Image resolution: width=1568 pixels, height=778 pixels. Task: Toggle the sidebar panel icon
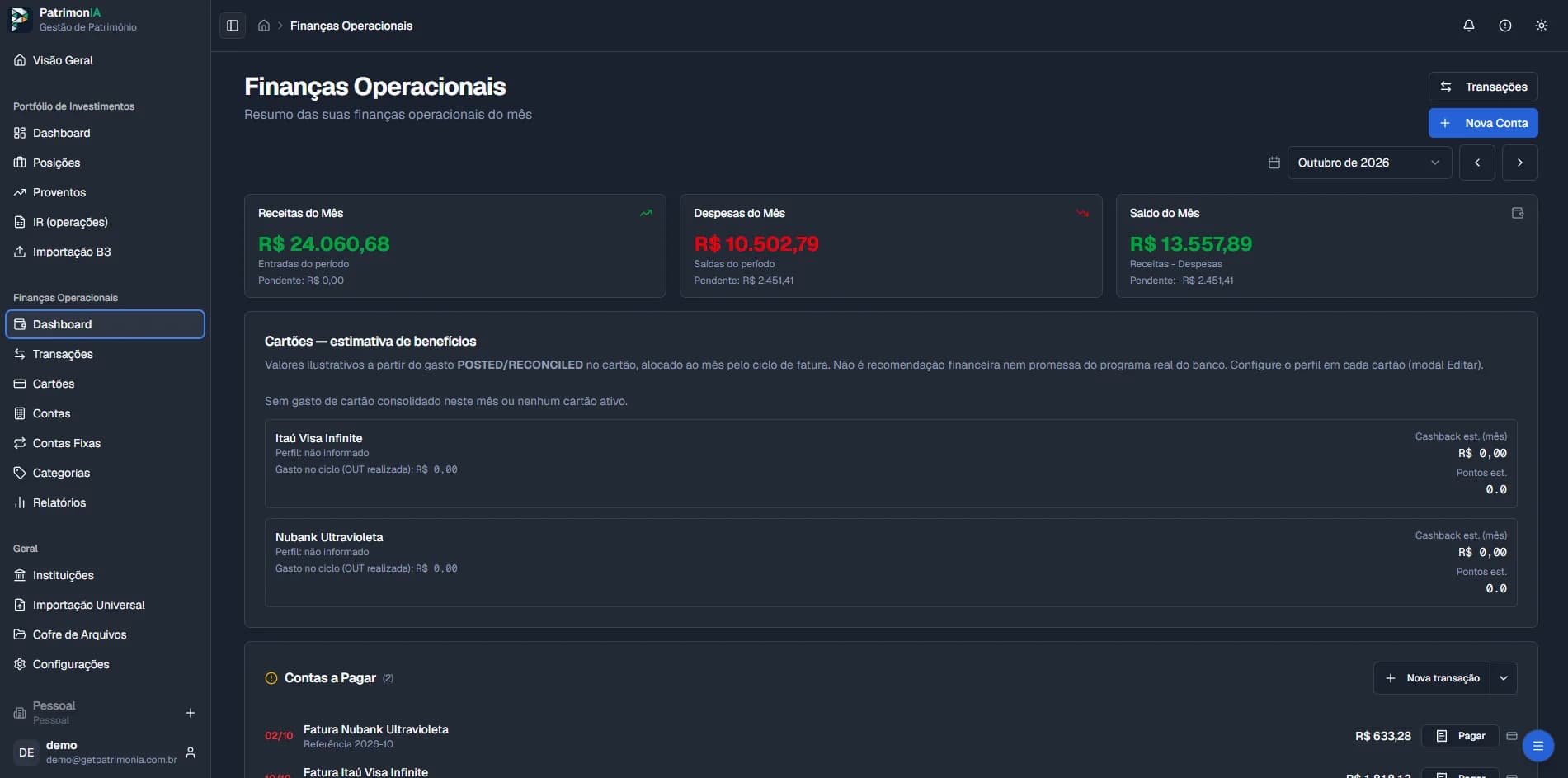tap(233, 26)
